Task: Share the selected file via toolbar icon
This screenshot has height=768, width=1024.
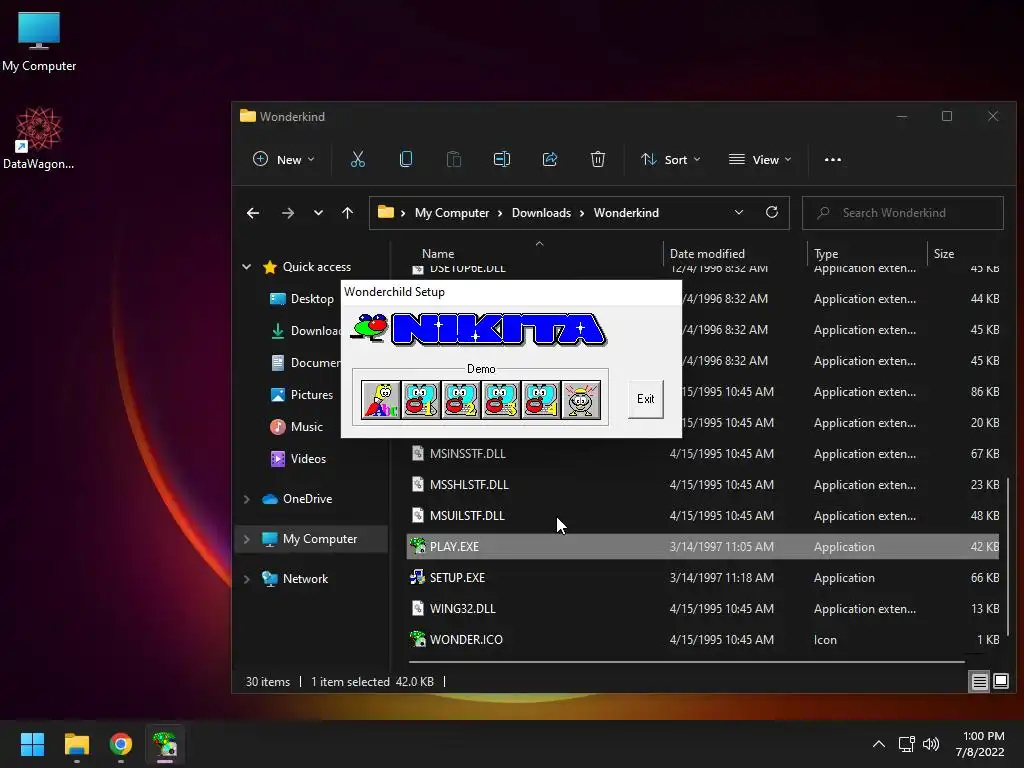Action: click(x=550, y=159)
